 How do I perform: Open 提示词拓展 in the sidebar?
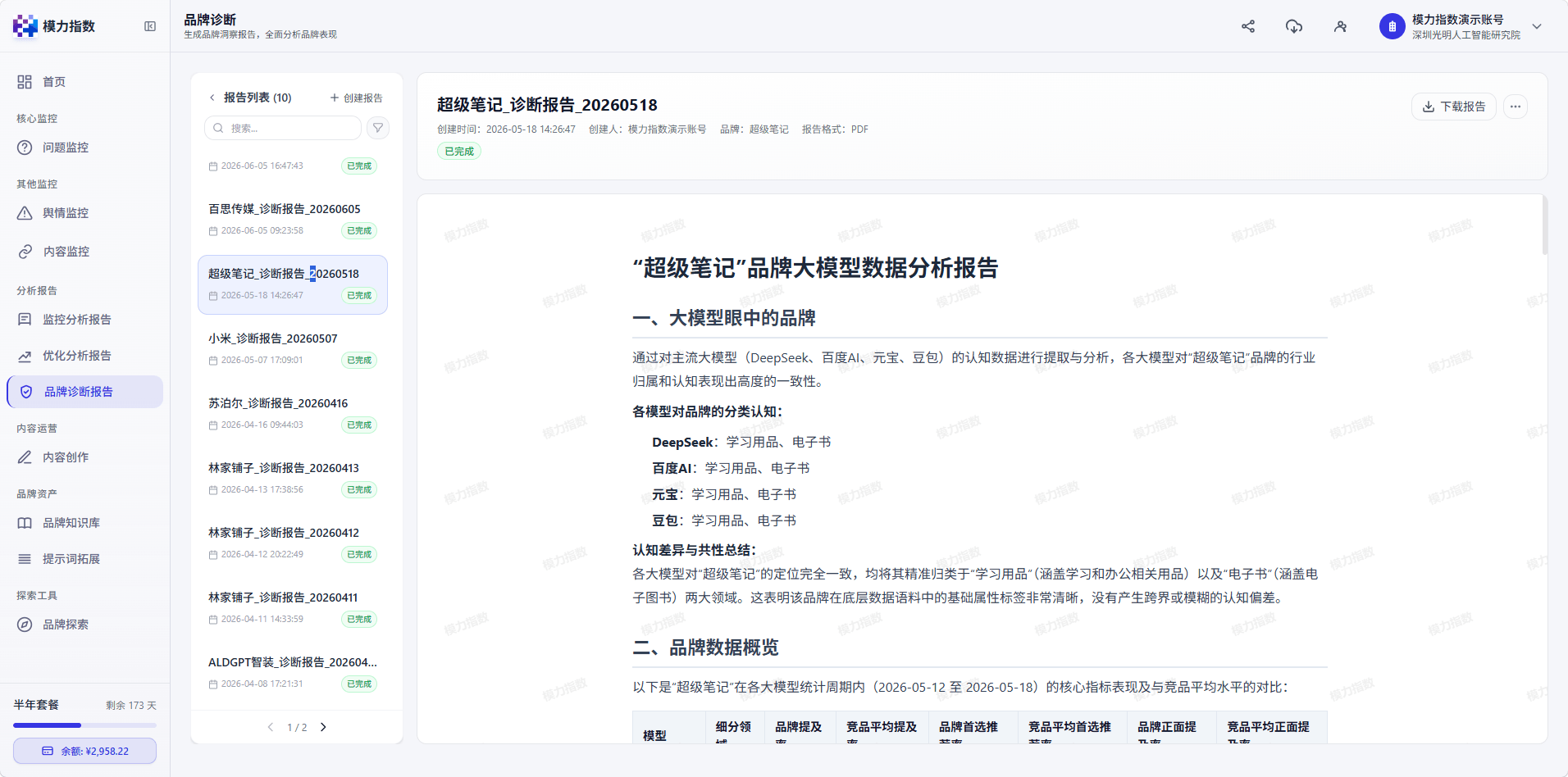click(85, 559)
